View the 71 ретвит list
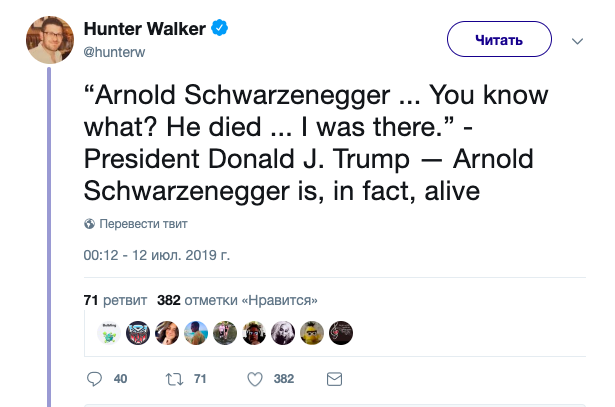The image size is (615, 407). [115, 300]
